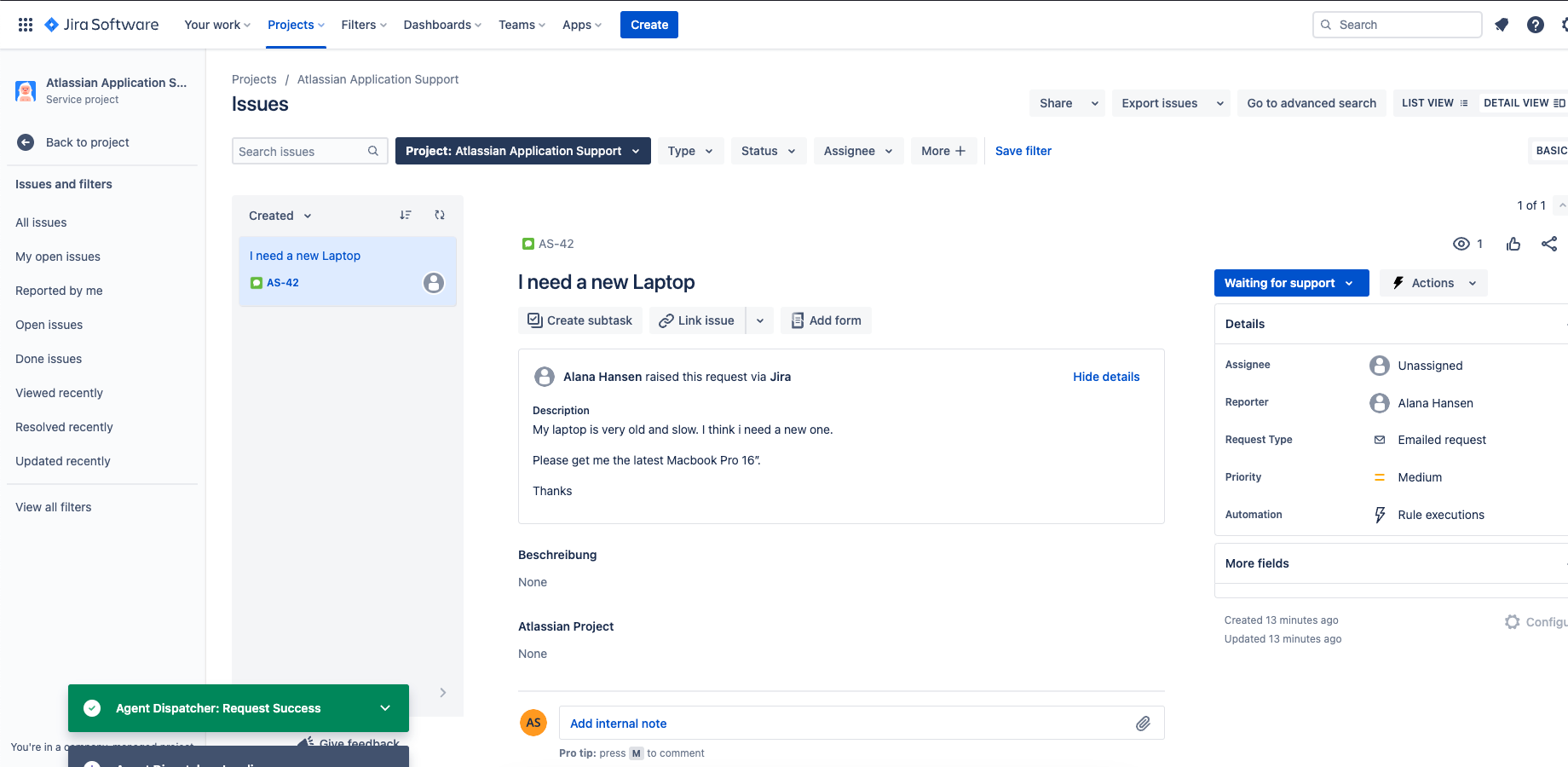Click the attachment paperclip icon
The height and width of the screenshot is (767, 1568).
coord(1143,724)
